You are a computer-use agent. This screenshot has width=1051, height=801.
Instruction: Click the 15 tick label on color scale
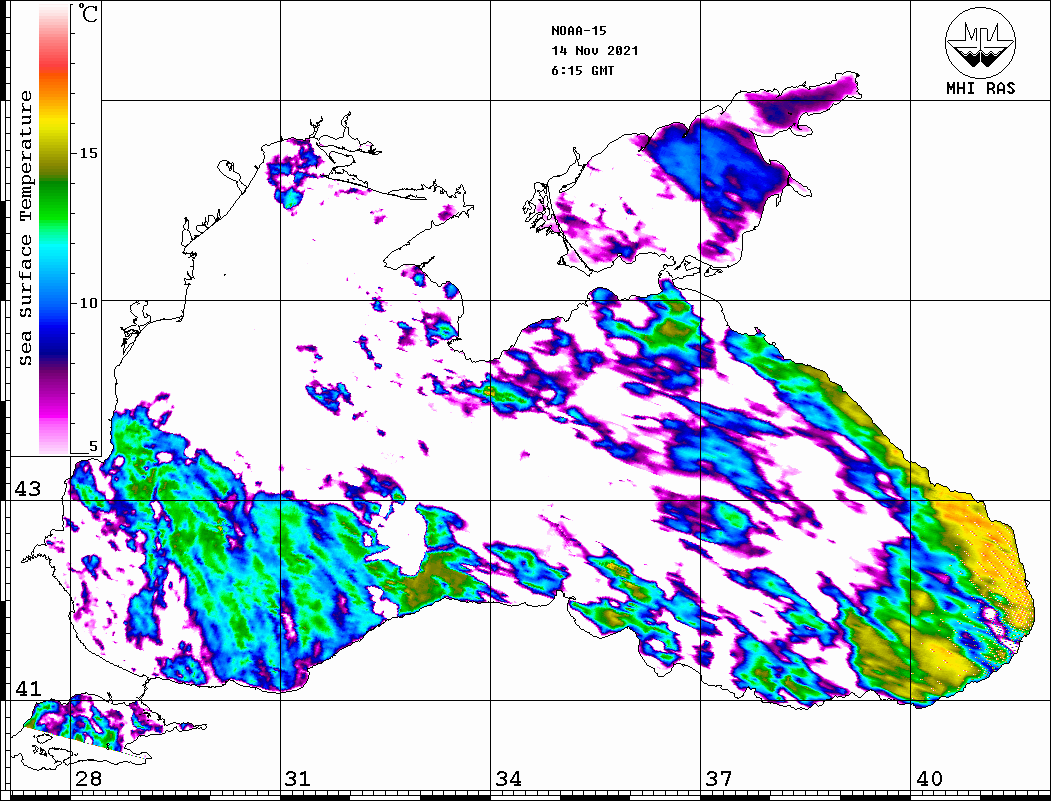pyautogui.click(x=88, y=153)
